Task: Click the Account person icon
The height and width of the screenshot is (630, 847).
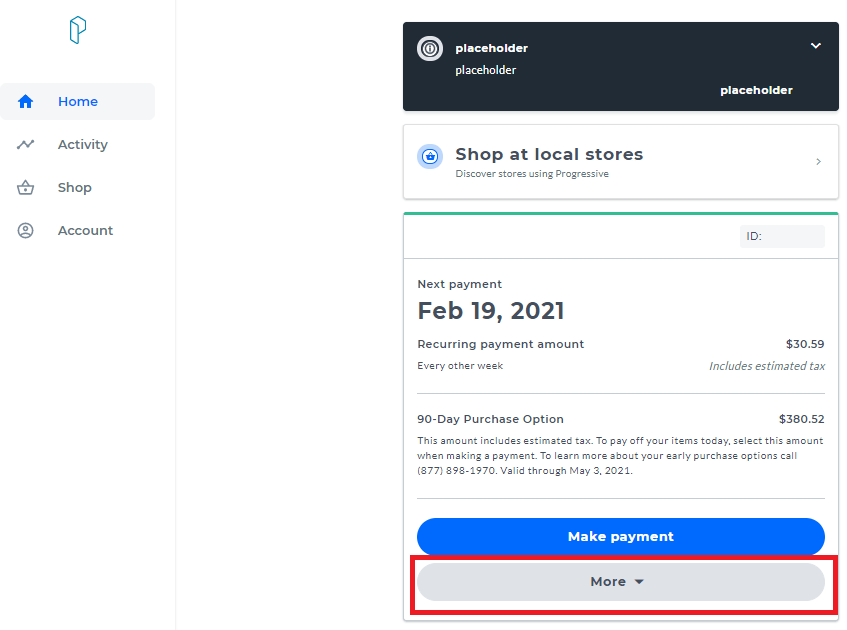Action: 26,231
